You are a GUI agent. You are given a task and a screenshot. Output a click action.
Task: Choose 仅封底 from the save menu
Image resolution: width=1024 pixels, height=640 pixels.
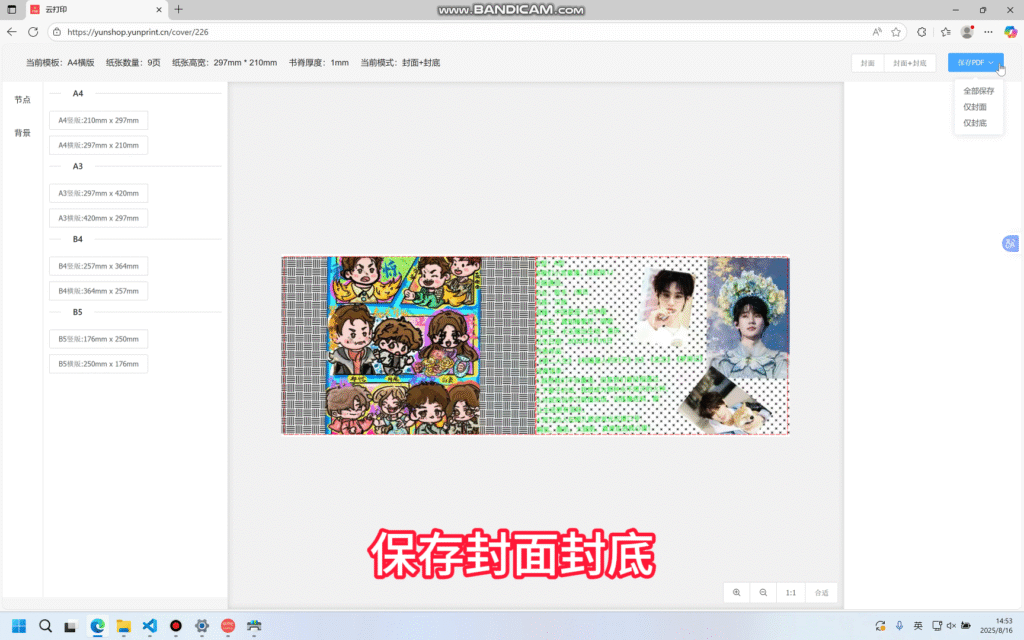click(975, 123)
